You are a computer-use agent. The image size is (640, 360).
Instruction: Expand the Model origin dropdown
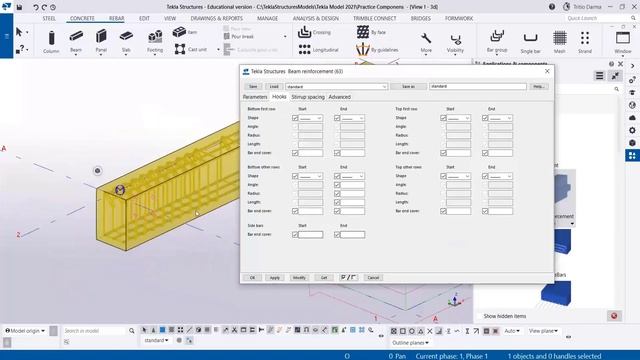pyautogui.click(x=25, y=331)
